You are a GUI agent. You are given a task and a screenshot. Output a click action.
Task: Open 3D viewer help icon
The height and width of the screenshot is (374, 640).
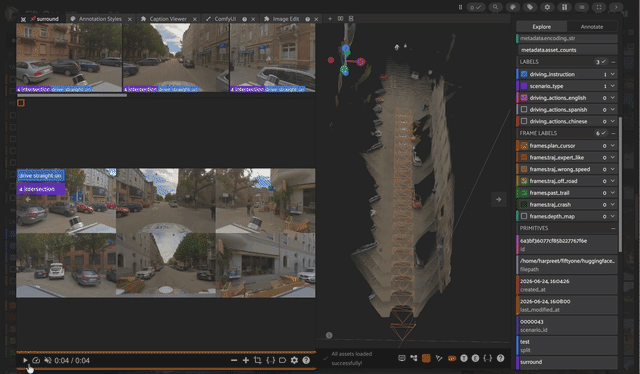tap(500, 358)
